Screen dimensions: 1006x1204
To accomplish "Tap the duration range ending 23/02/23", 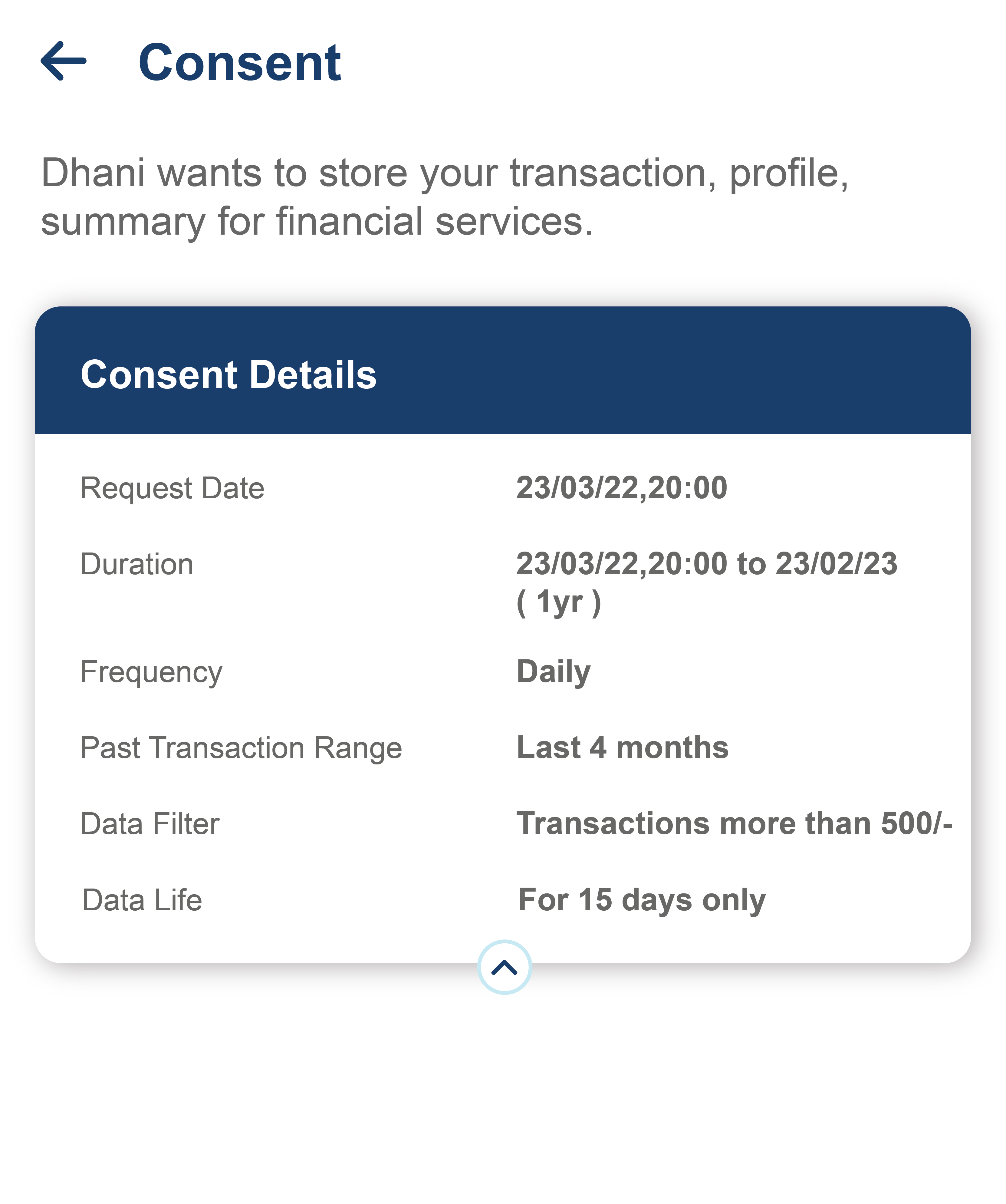I will (x=707, y=564).
